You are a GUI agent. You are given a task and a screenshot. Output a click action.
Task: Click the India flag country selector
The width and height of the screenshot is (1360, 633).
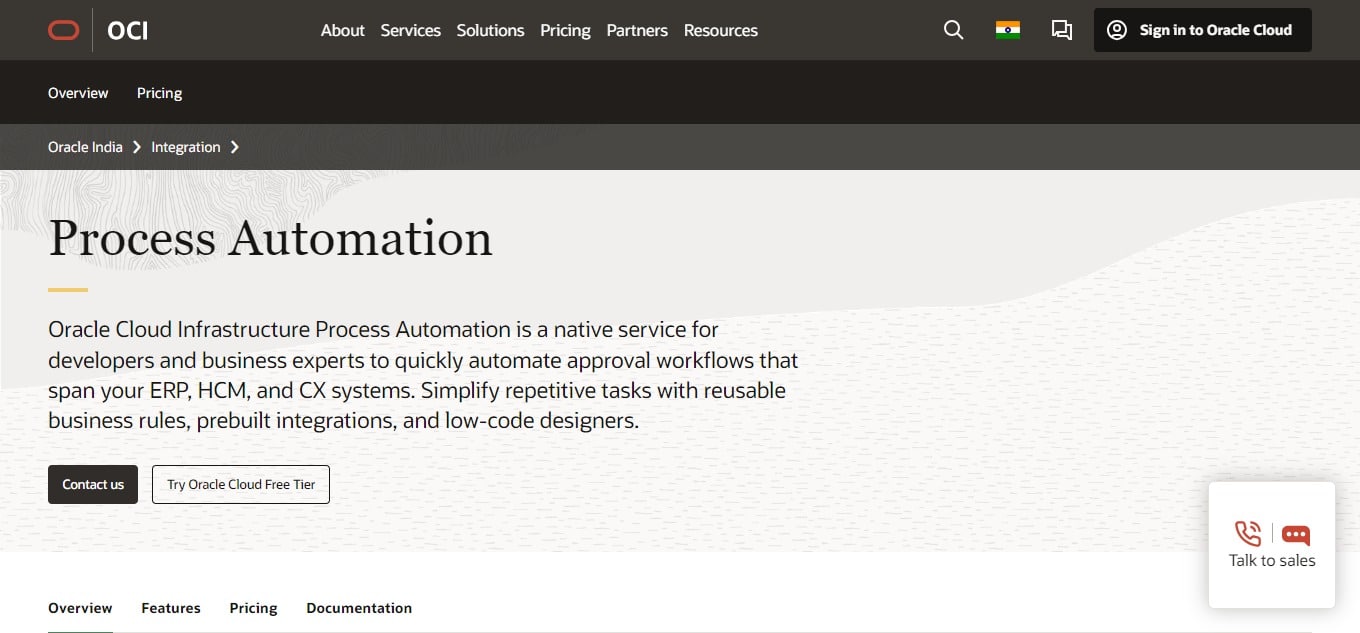pyautogui.click(x=1007, y=30)
